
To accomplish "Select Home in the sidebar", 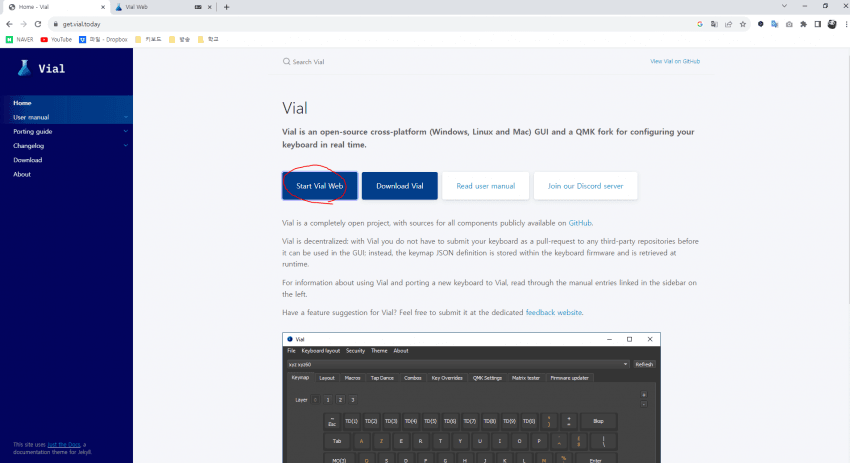I will [x=22, y=103].
